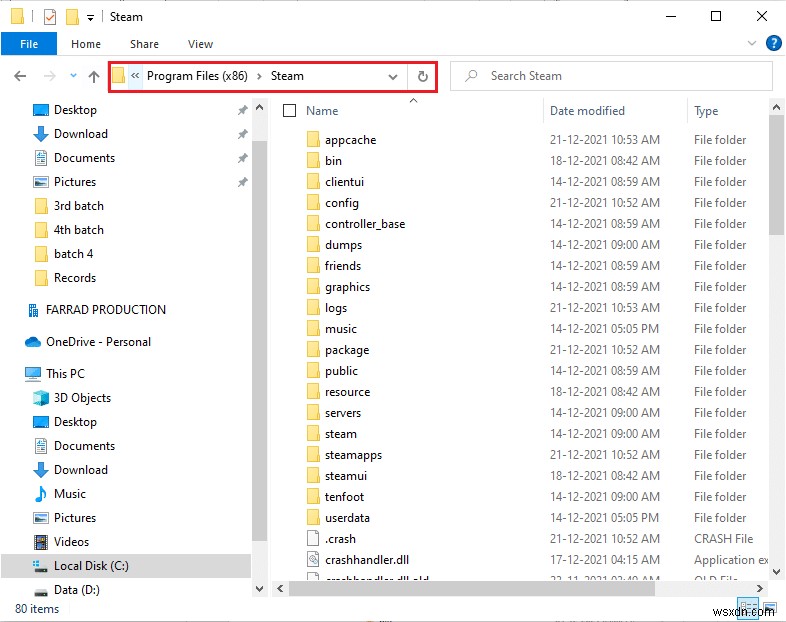Click the Steam breadcrumb segment
This screenshot has height=622, width=786.
[x=287, y=76]
